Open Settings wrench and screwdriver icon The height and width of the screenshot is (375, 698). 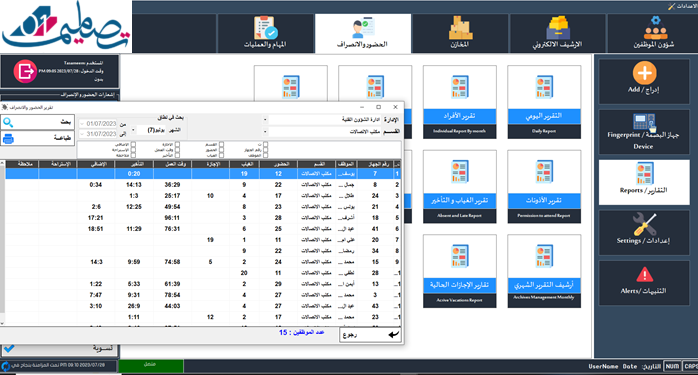point(644,224)
